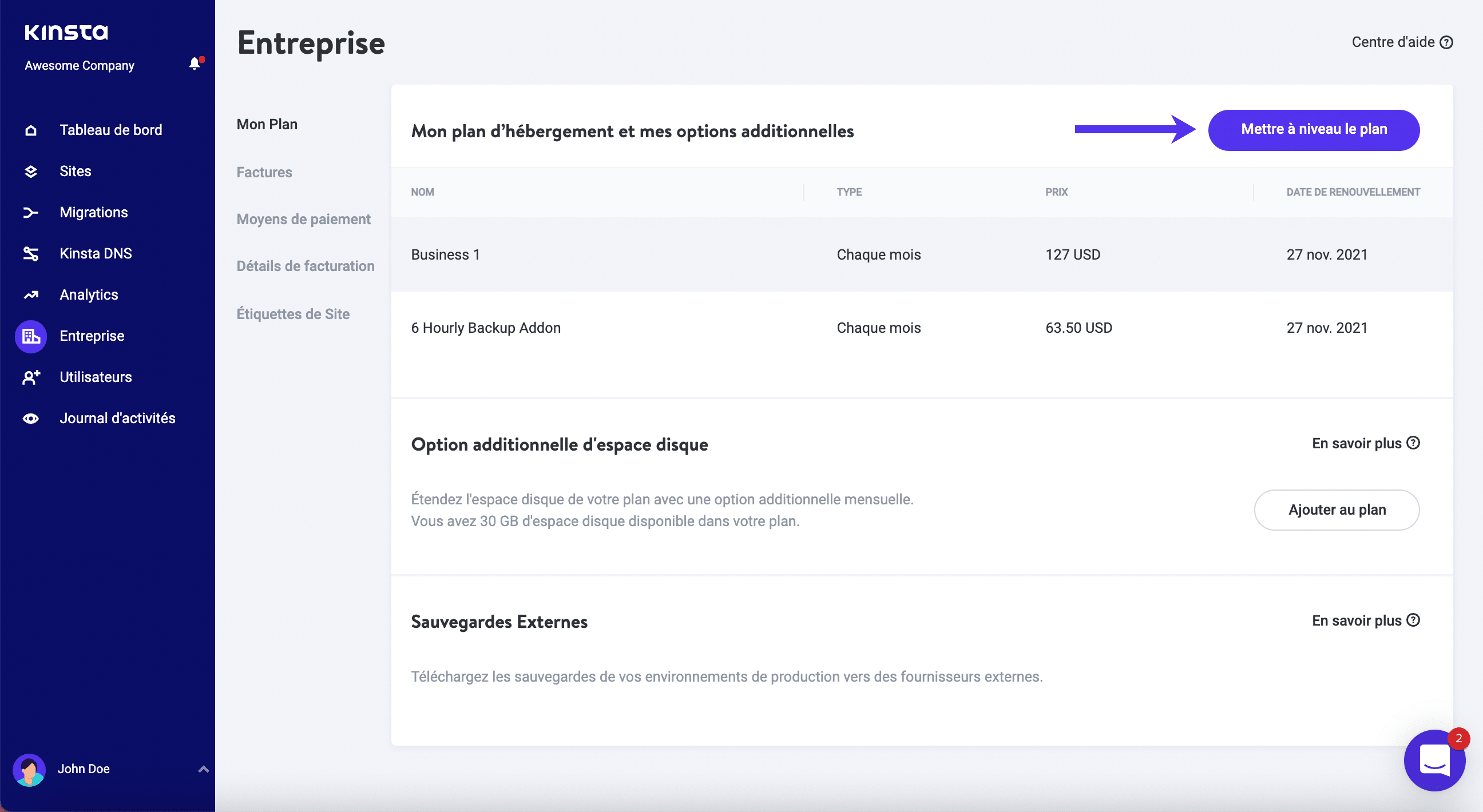Open Sites in sidebar

point(76,172)
